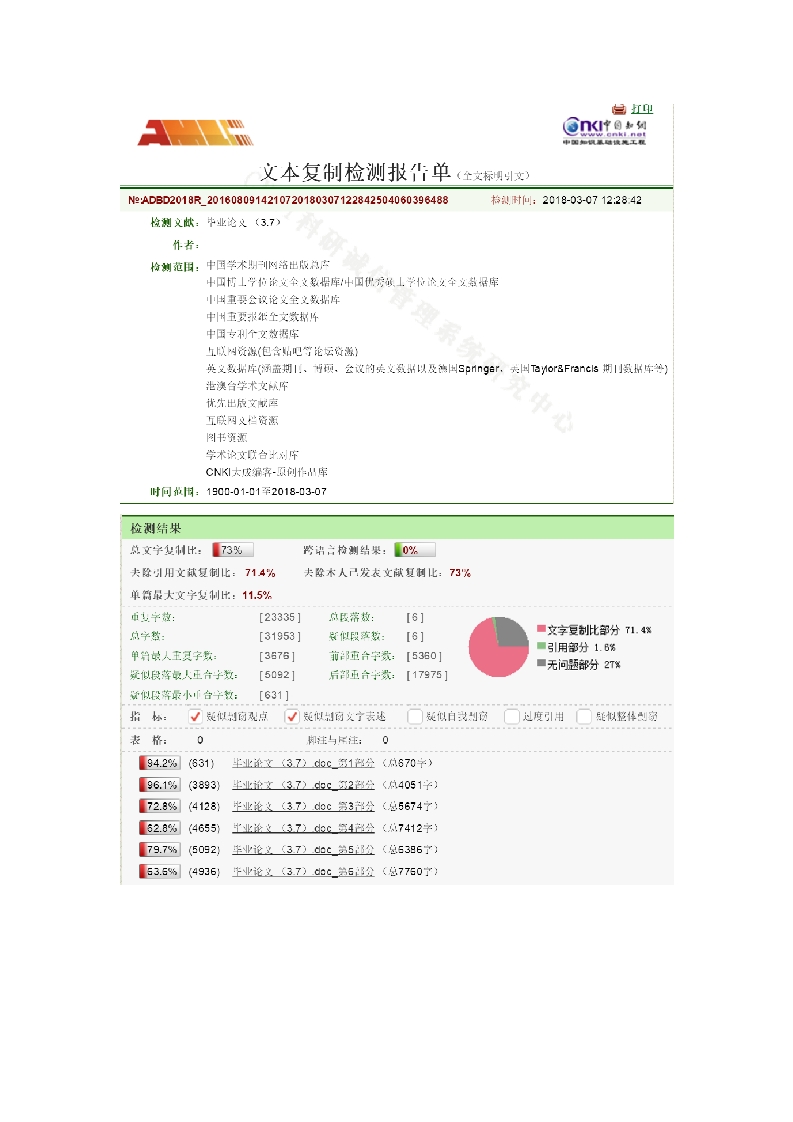The image size is (793, 1122).
Task: Click the printer icon at top right
Action: tap(619, 109)
